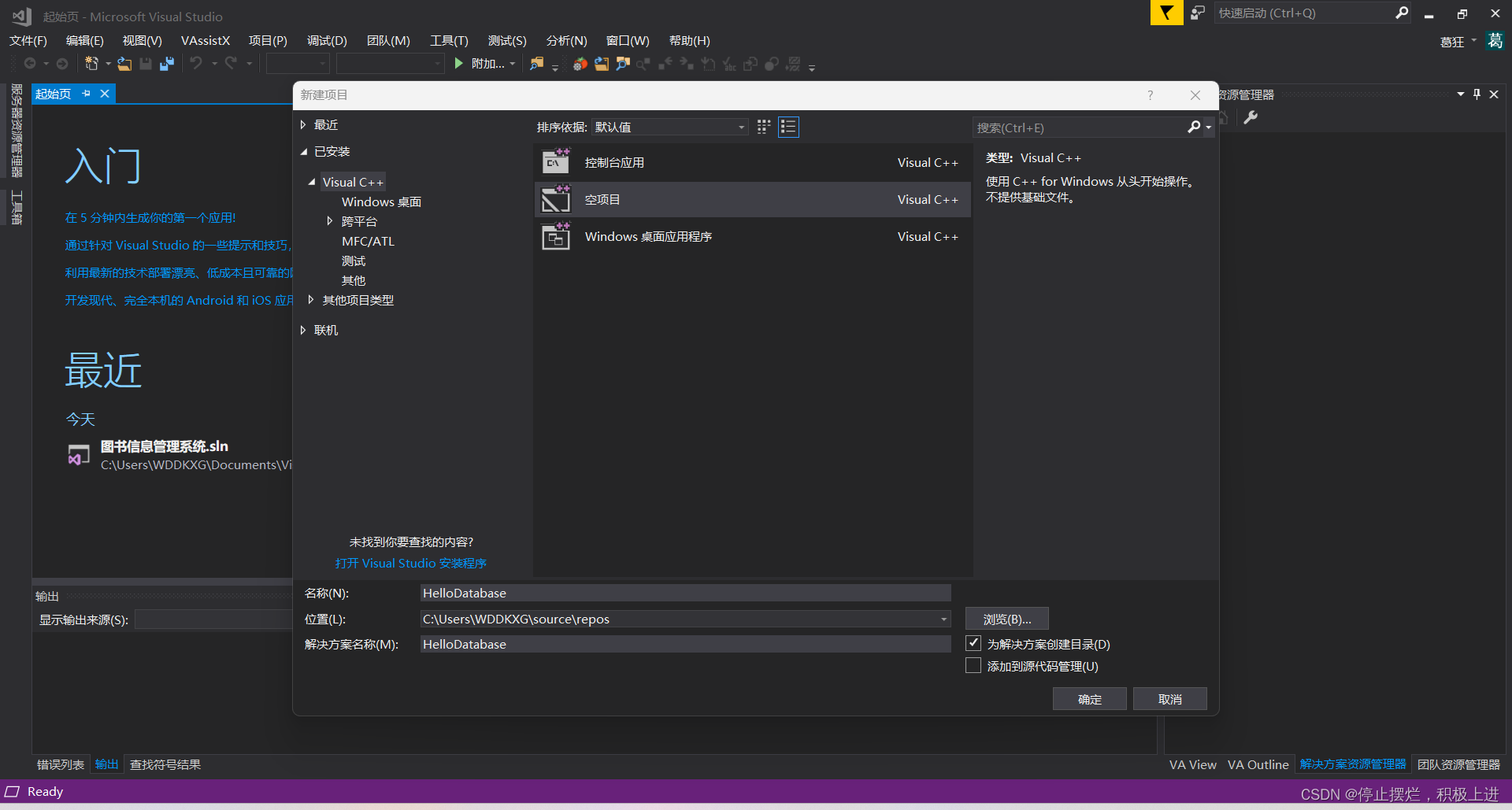Expand the Online node
The height and width of the screenshot is (810, 1512).
coord(303,331)
